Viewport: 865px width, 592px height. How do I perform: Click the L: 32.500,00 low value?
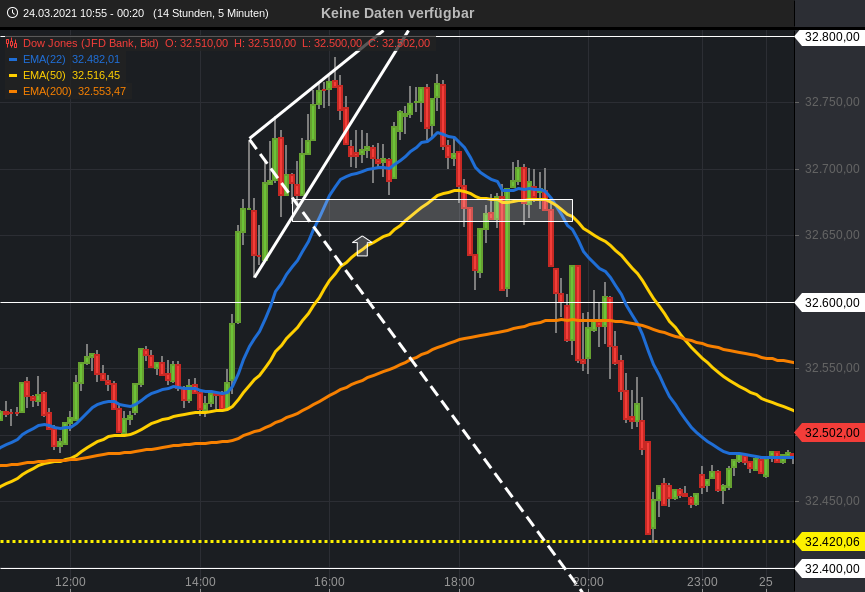pyautogui.click(x=332, y=43)
